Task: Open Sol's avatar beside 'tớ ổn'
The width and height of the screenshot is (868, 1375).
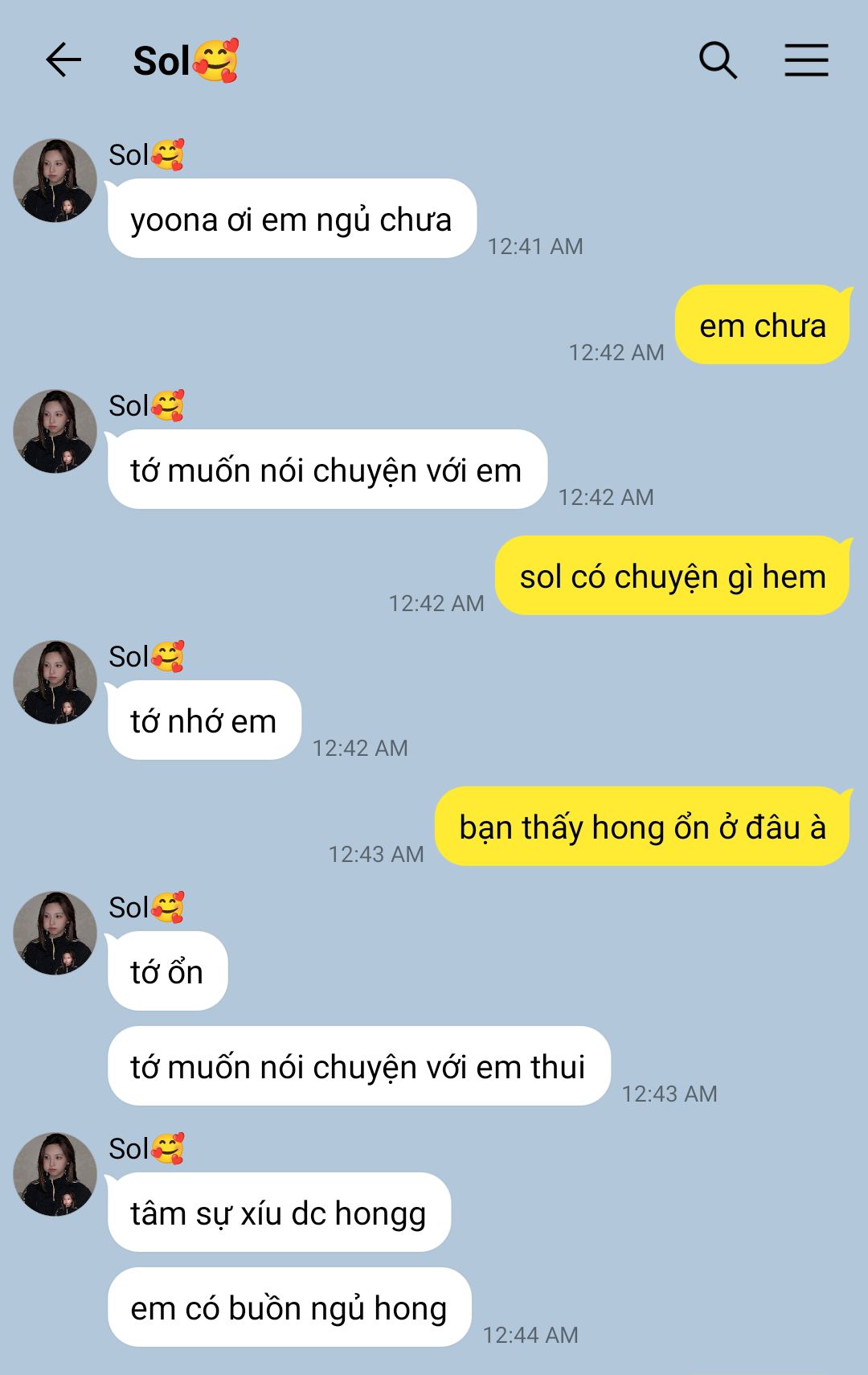Action: 55,933
